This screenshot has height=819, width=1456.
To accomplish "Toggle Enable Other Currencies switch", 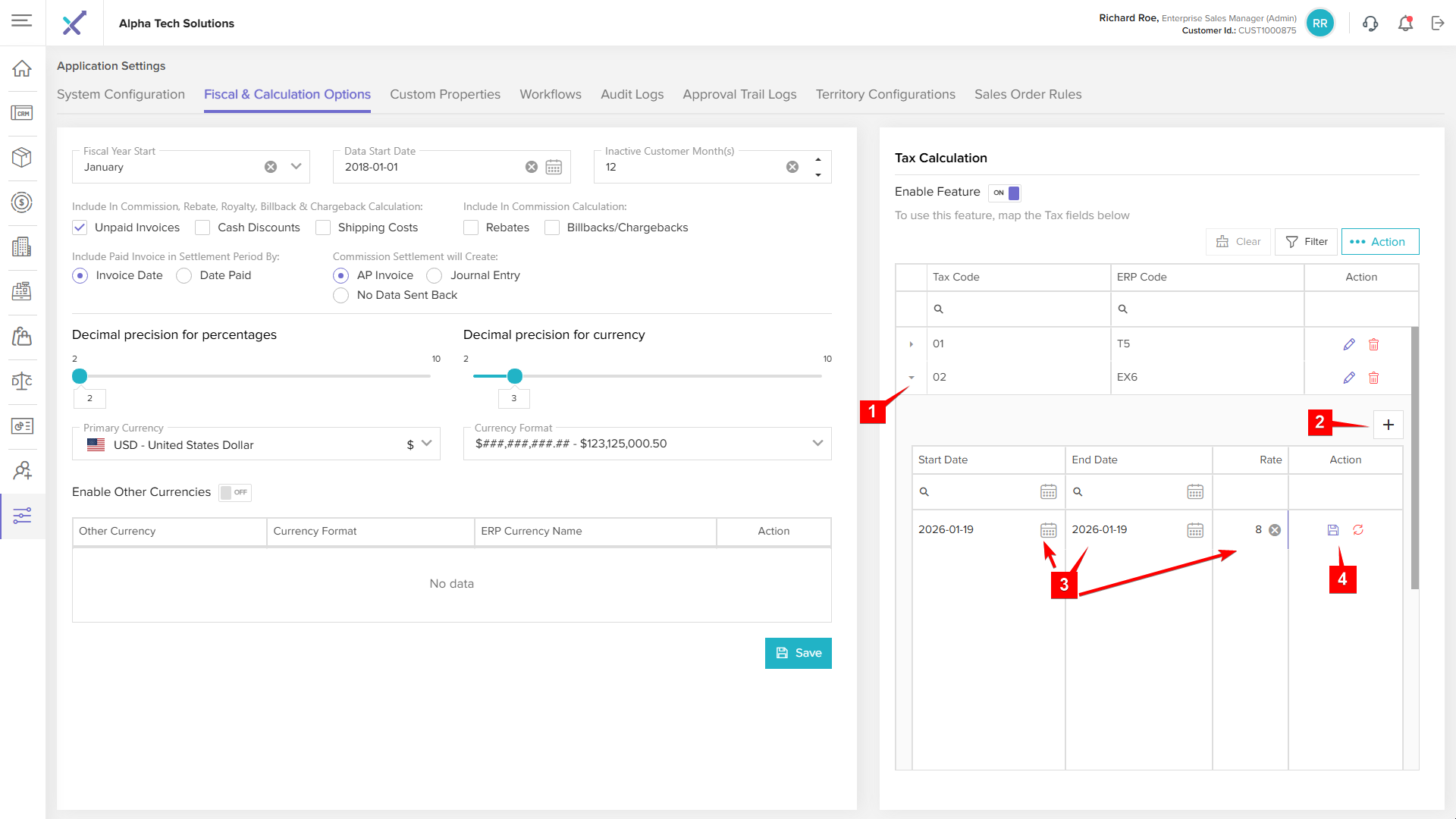I will 234,493.
